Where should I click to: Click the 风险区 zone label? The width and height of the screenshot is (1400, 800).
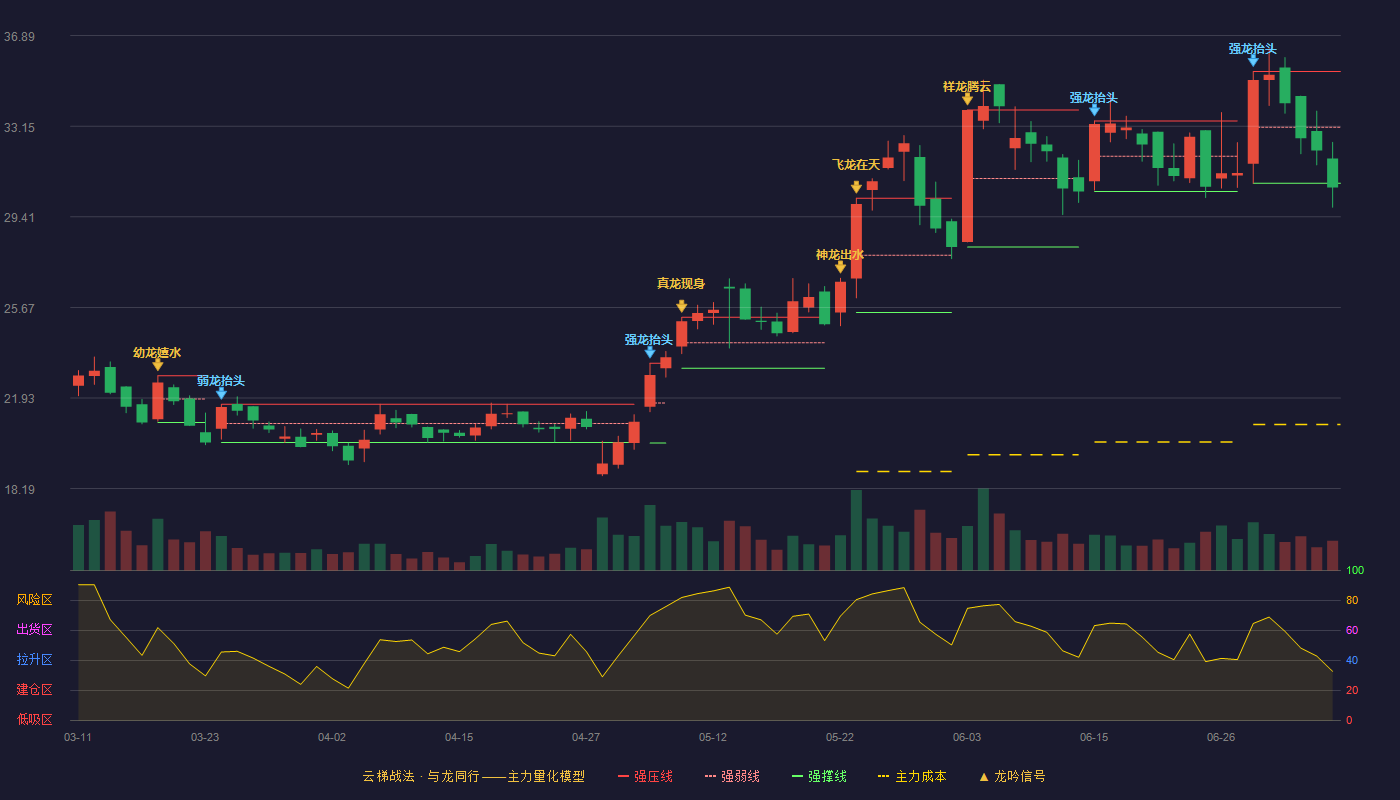pos(34,600)
